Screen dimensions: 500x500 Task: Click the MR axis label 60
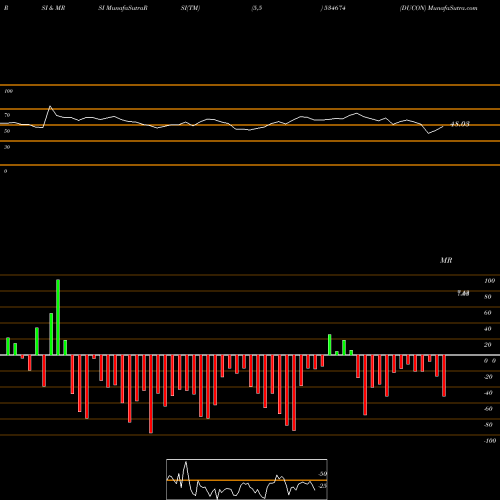(x=488, y=313)
